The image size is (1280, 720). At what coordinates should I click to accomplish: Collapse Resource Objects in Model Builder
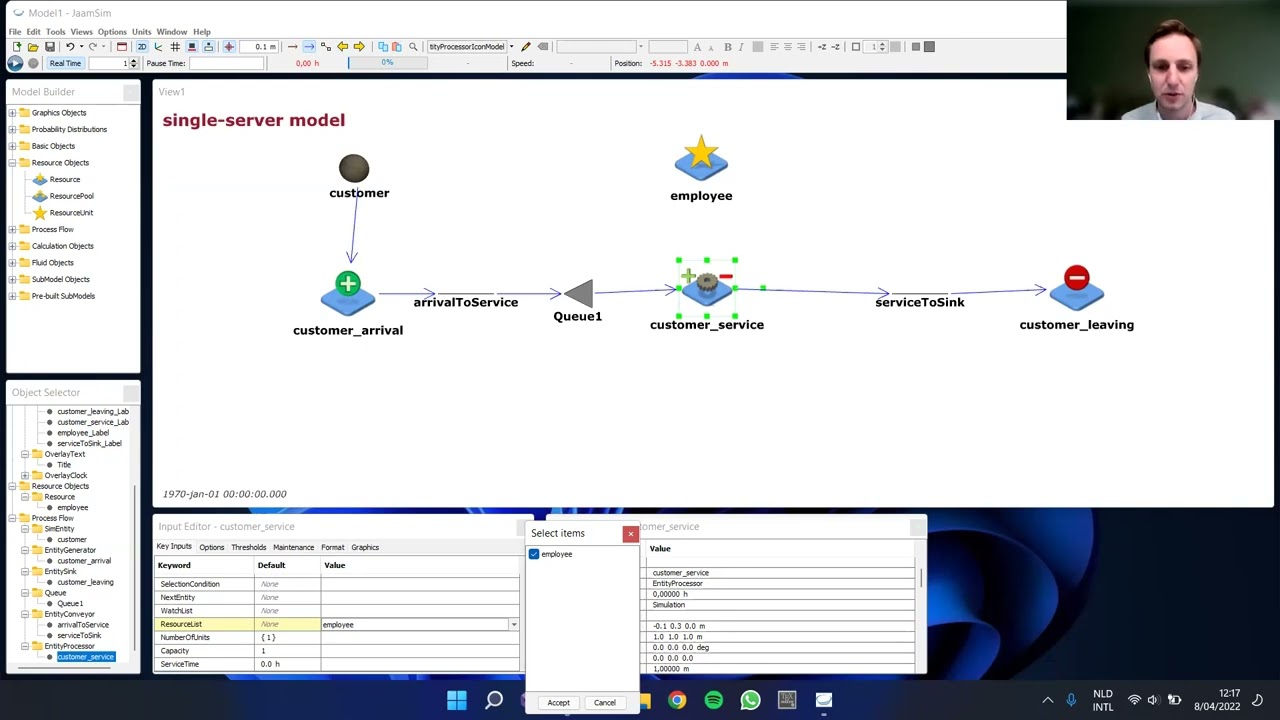(12, 163)
